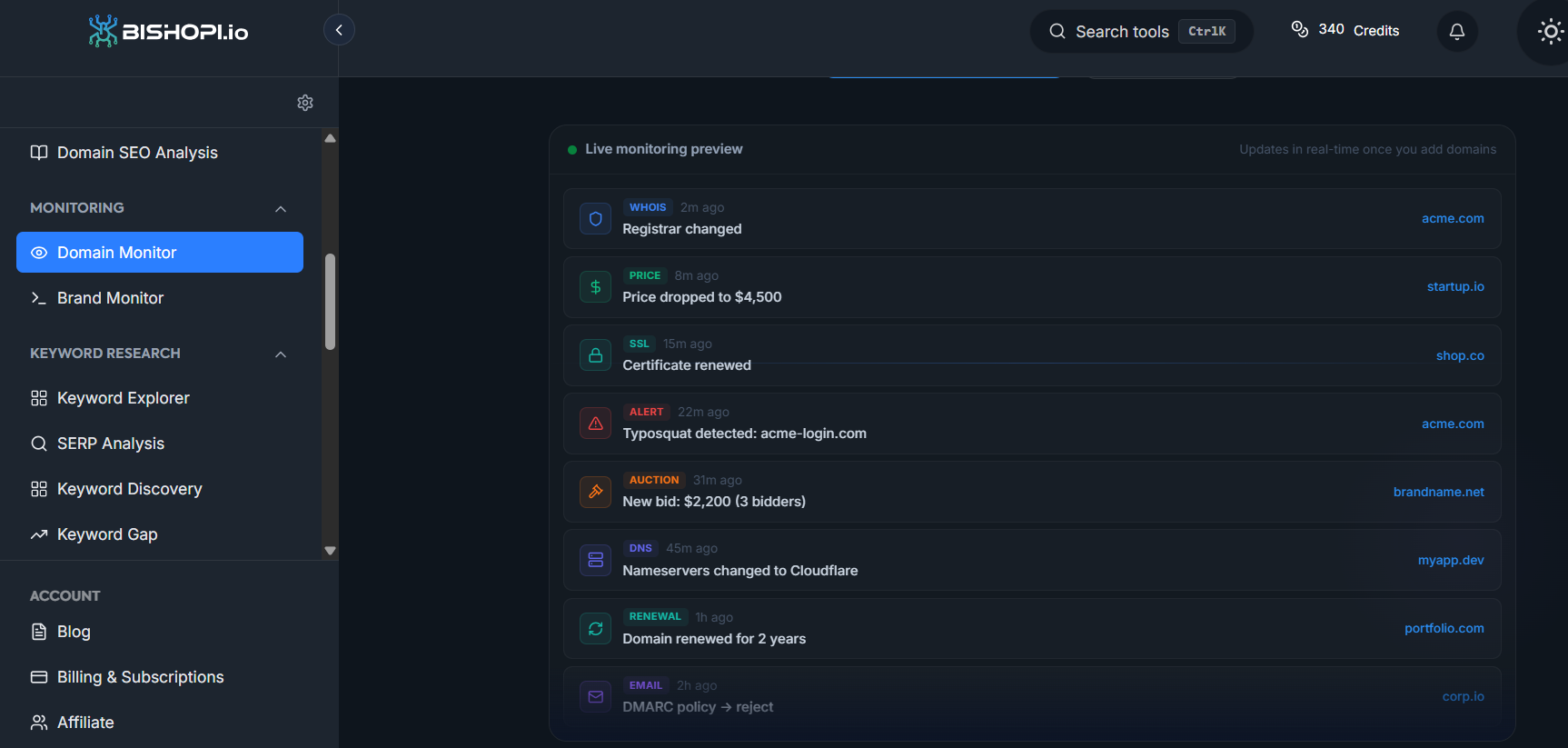The width and height of the screenshot is (1568, 748).
Task: Click the 340 Credits label
Action: 1358,30
